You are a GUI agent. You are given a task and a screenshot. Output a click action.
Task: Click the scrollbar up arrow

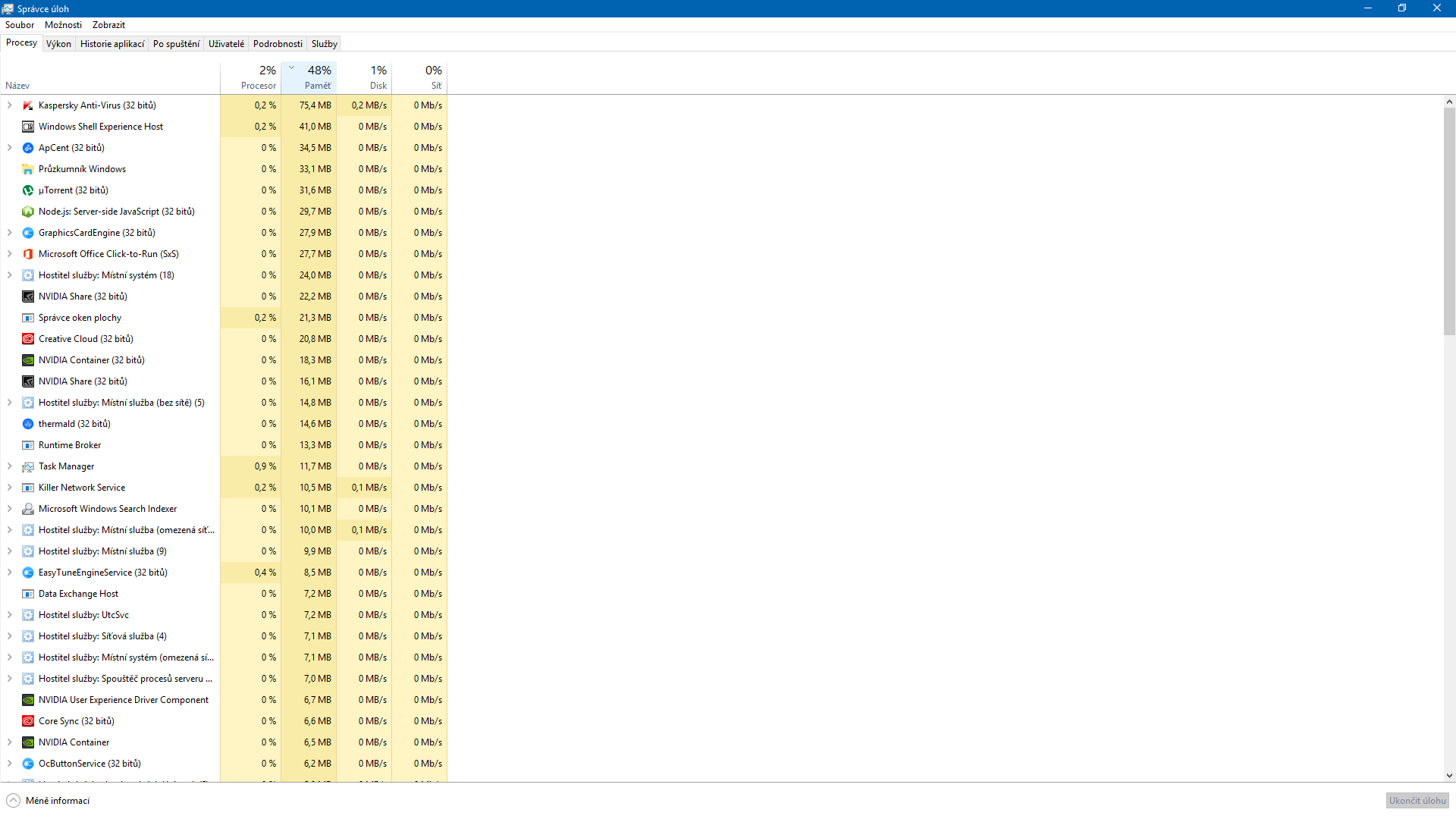point(1449,102)
